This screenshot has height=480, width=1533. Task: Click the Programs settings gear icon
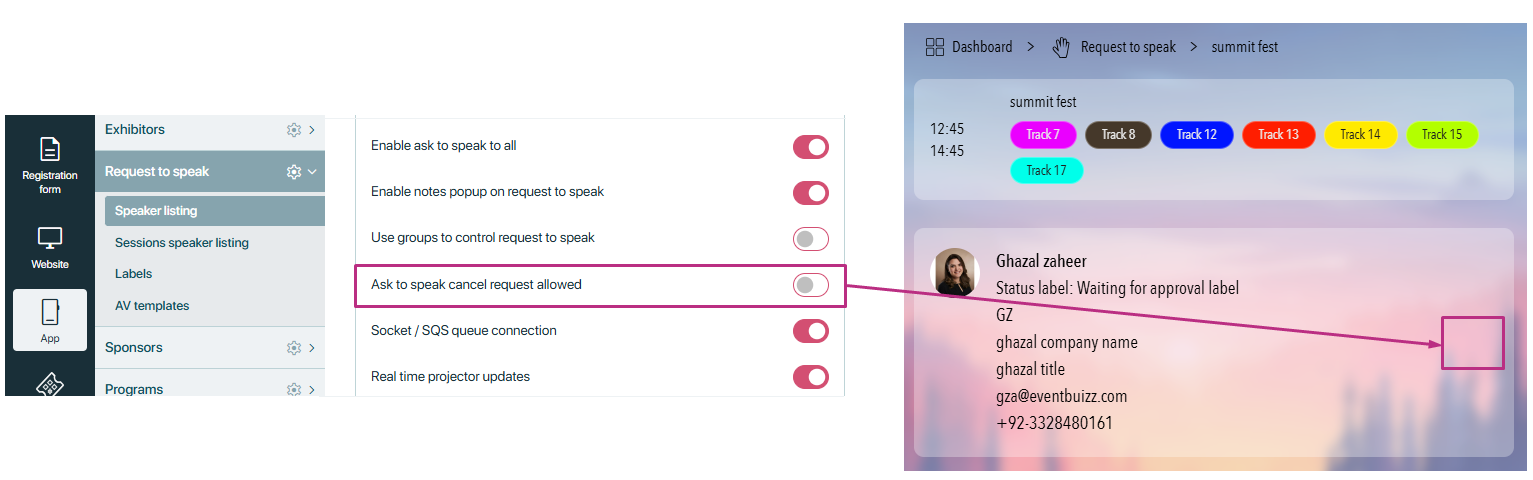point(293,389)
